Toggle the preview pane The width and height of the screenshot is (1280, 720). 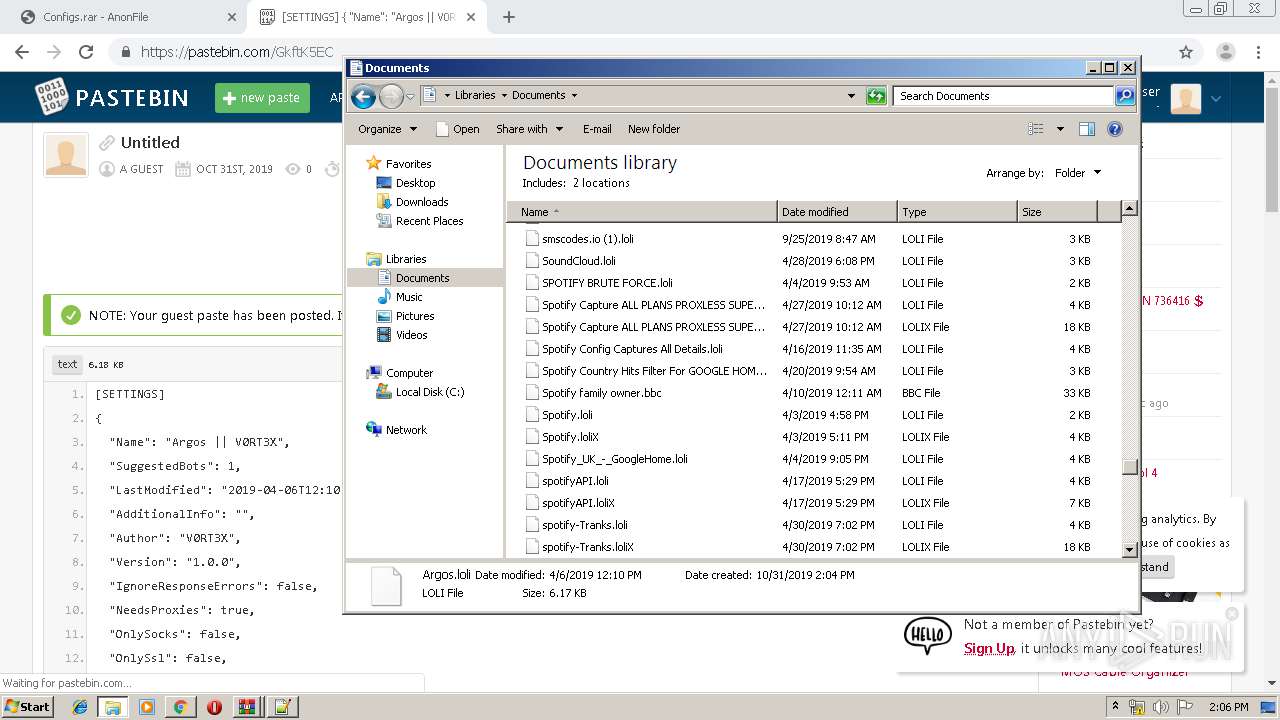coord(1087,129)
